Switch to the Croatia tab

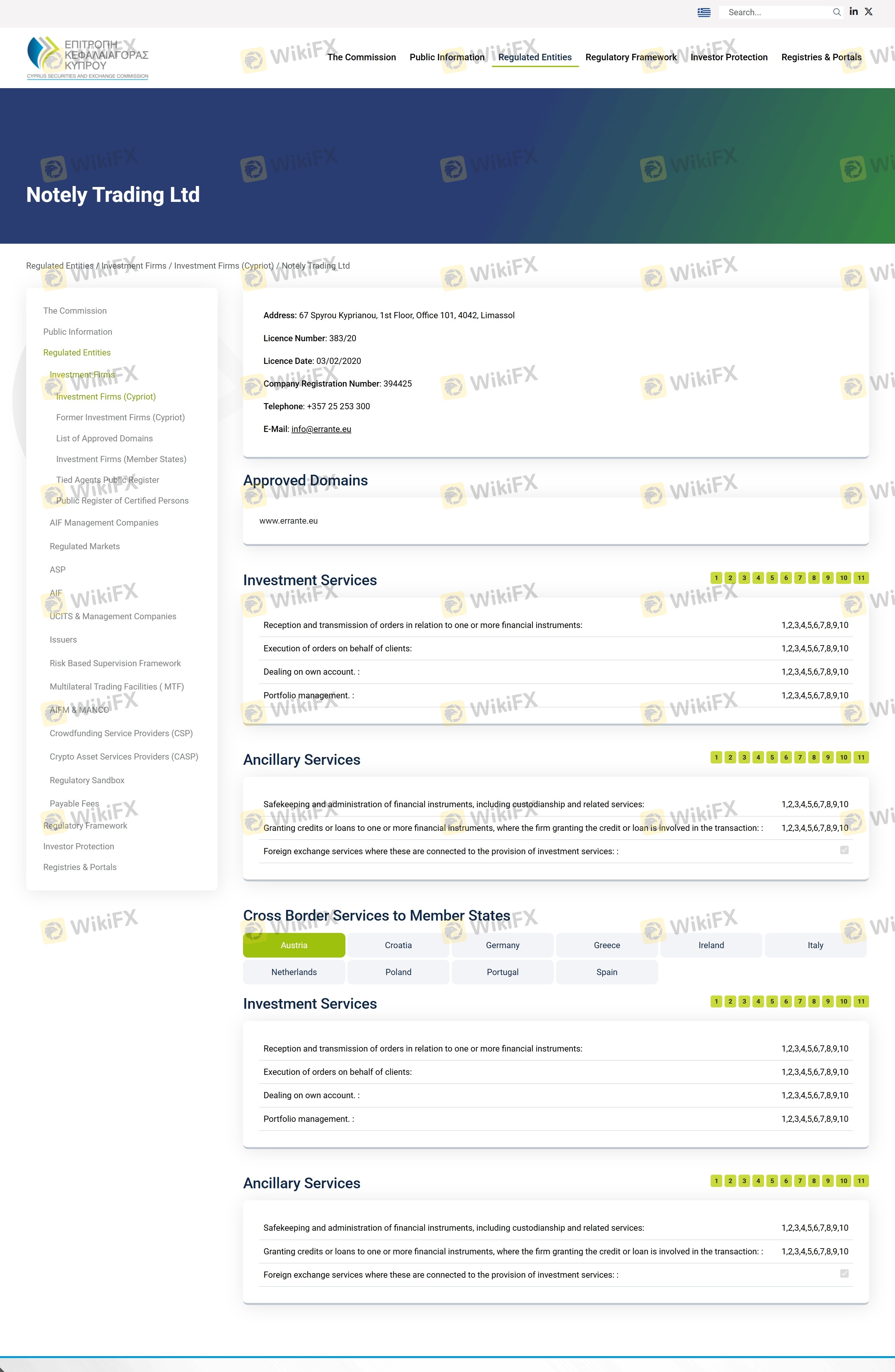coord(398,945)
